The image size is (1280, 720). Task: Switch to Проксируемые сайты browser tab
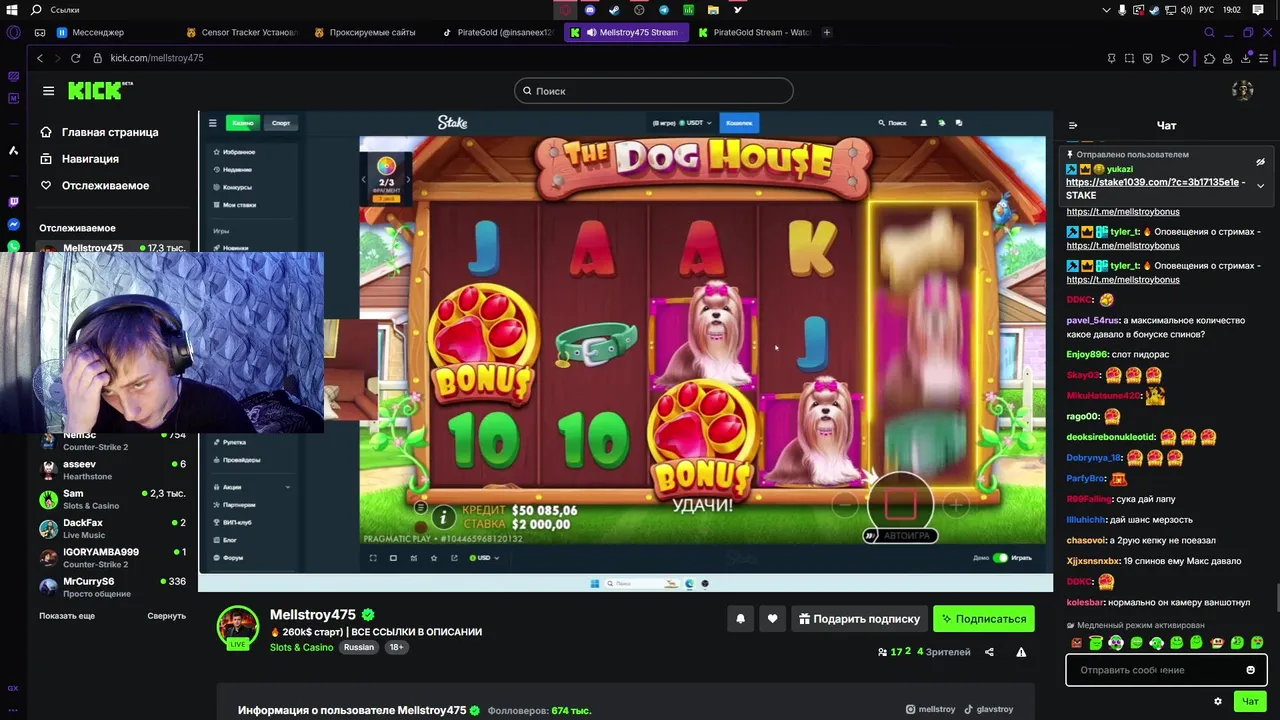(x=365, y=32)
